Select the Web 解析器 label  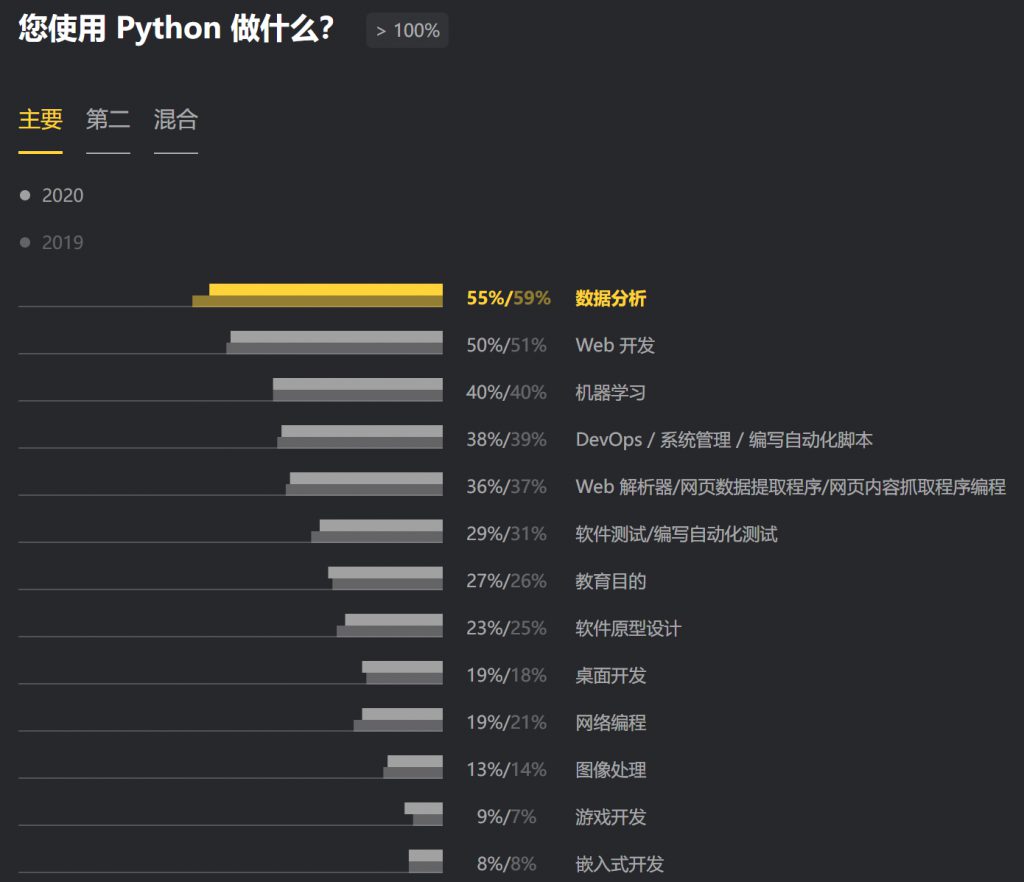(x=790, y=487)
